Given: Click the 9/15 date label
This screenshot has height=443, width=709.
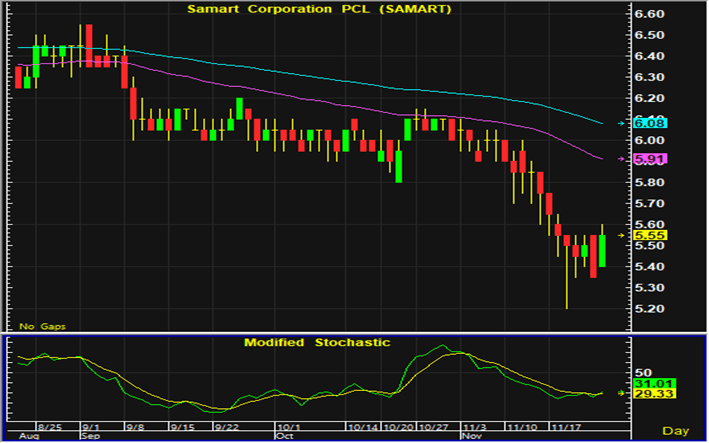Looking at the screenshot, I should (x=183, y=427).
